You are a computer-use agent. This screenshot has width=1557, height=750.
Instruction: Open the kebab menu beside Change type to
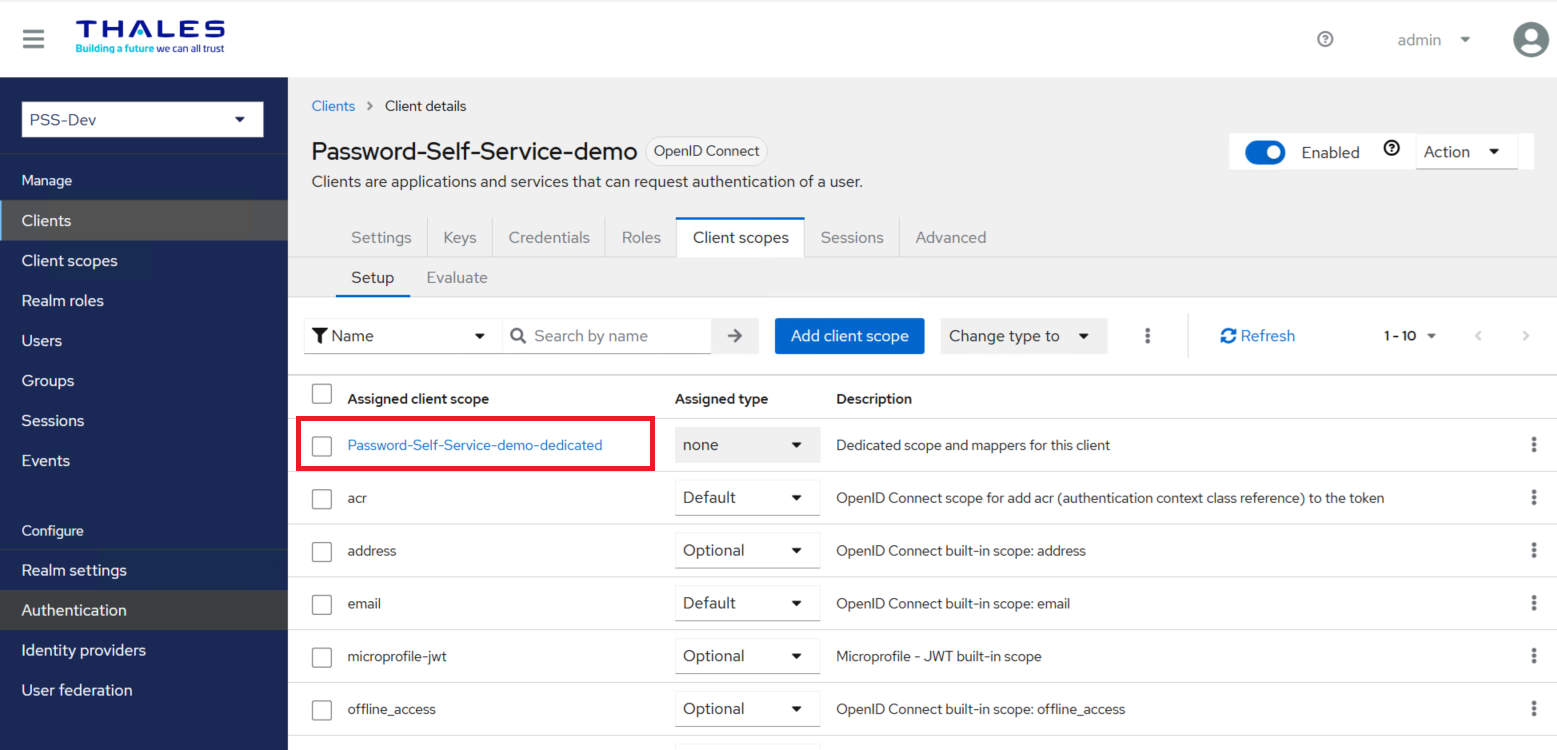1147,336
